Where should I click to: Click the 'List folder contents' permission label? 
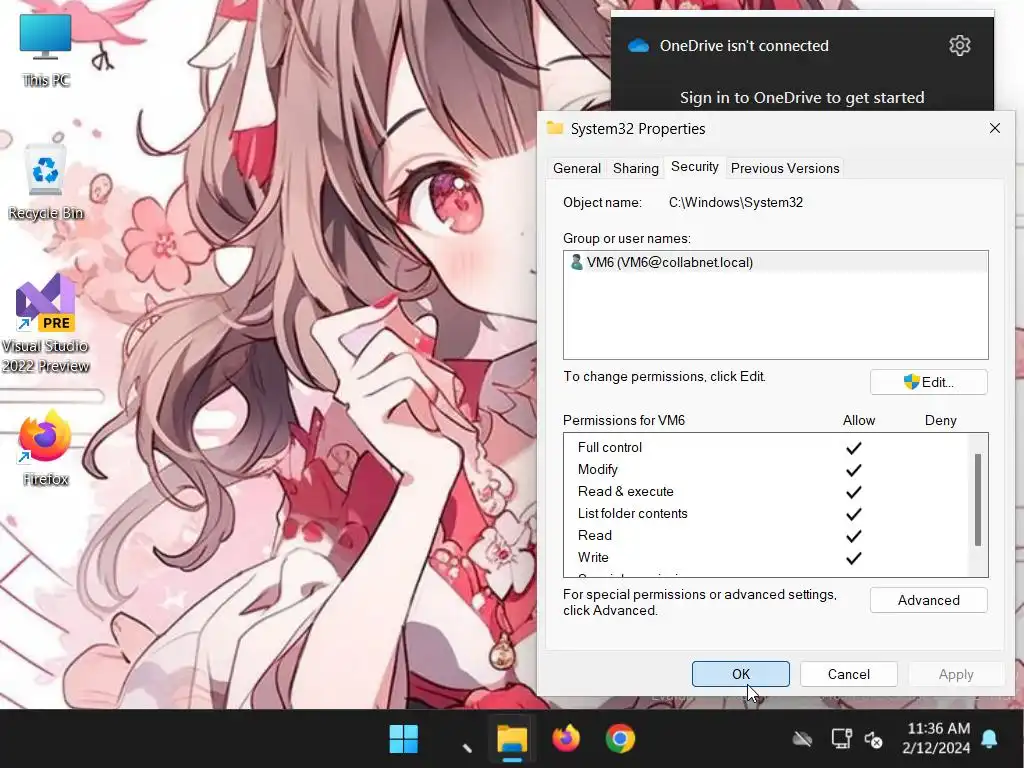[632, 513]
